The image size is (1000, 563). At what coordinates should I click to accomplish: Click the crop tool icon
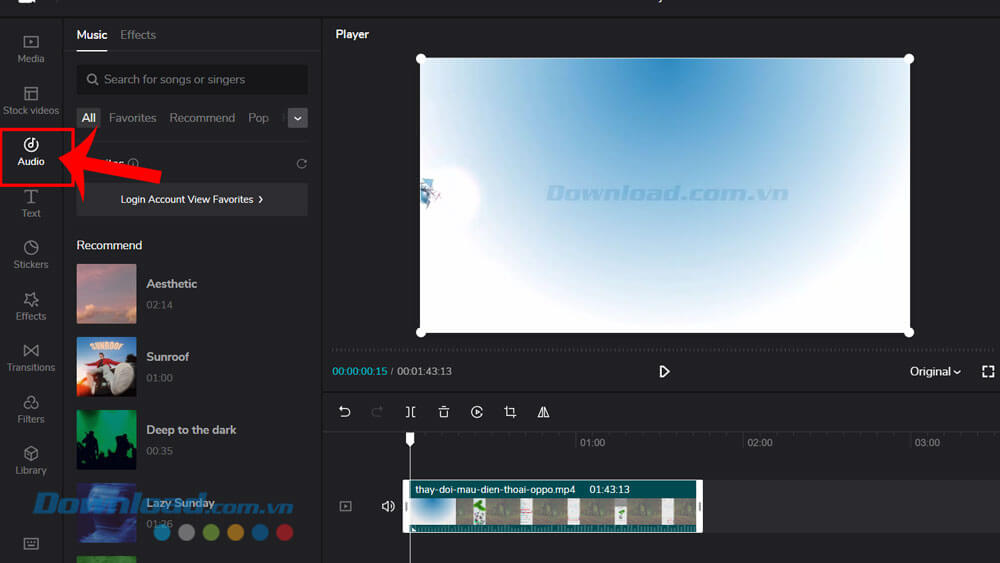510,412
